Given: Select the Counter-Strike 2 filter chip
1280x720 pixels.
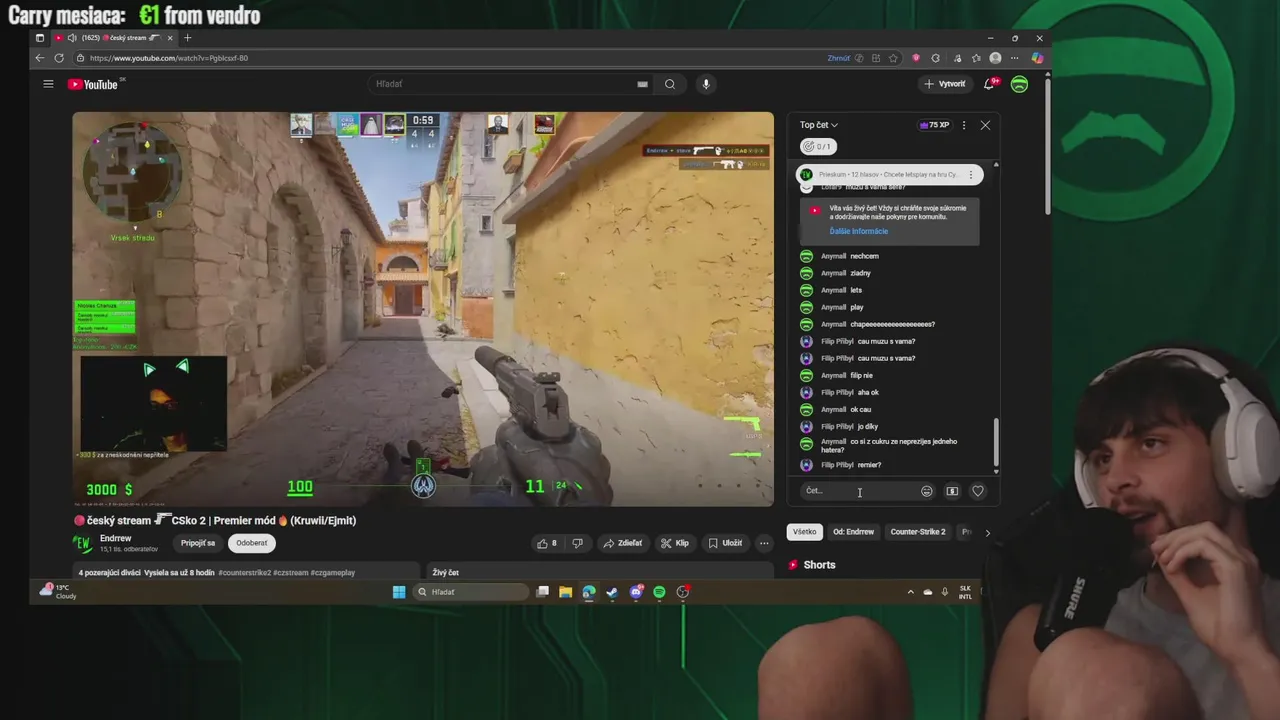Looking at the screenshot, I should click(918, 532).
